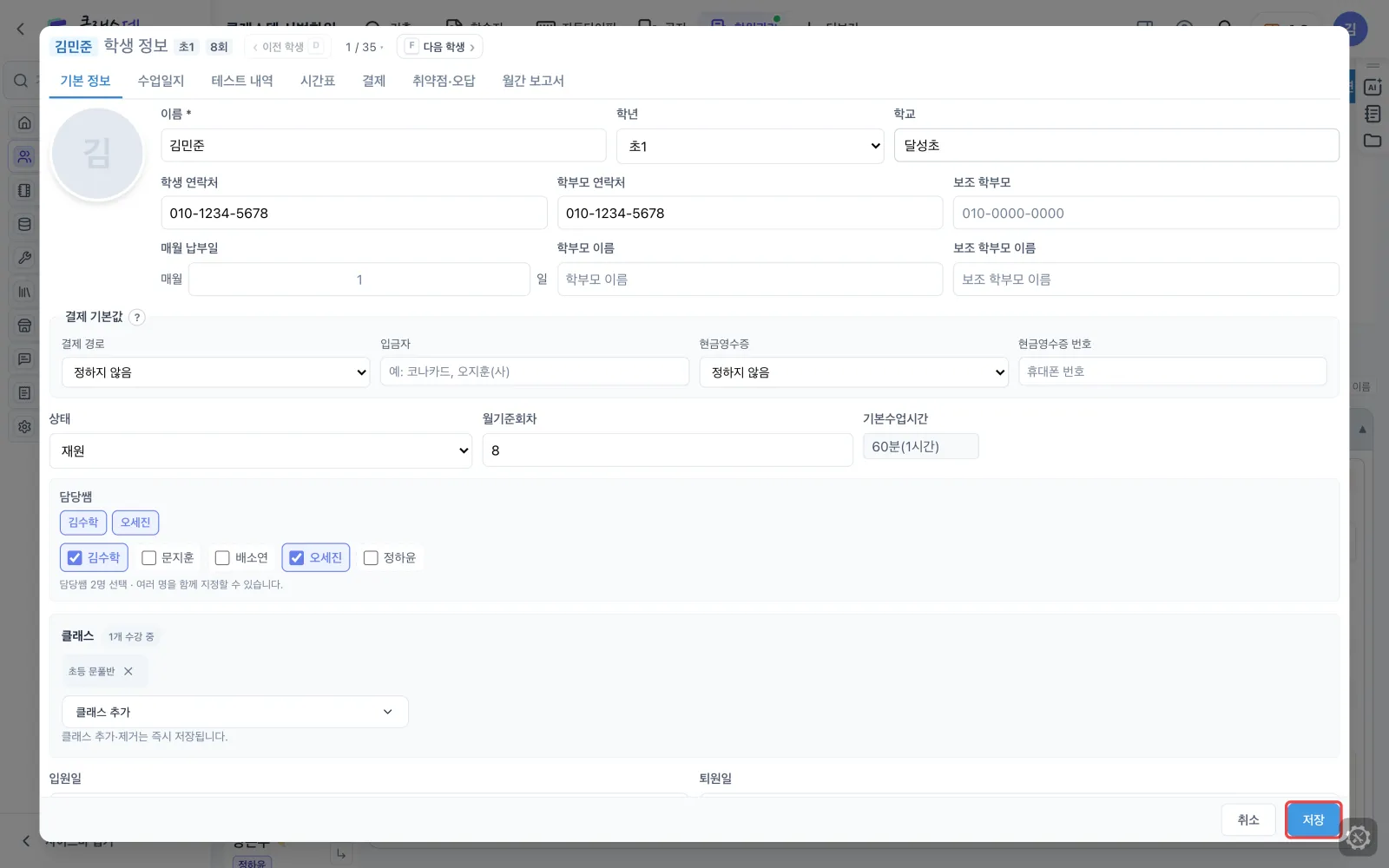Go to 다음 학생 next student
The height and width of the screenshot is (868, 1389).
[x=440, y=47]
